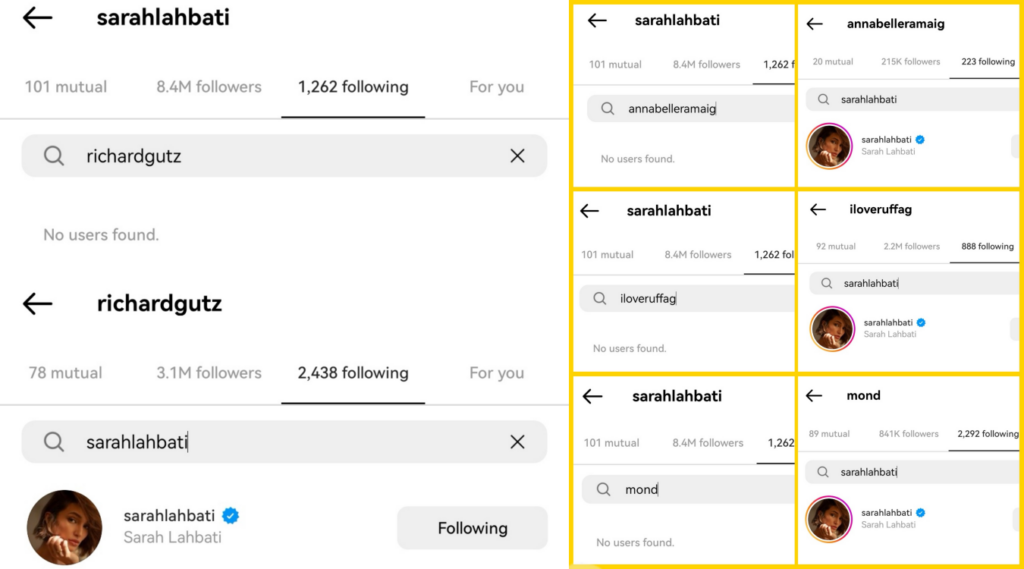Go back from top-left sarahlahbati header
This screenshot has width=1024, height=569.
click(x=37, y=18)
